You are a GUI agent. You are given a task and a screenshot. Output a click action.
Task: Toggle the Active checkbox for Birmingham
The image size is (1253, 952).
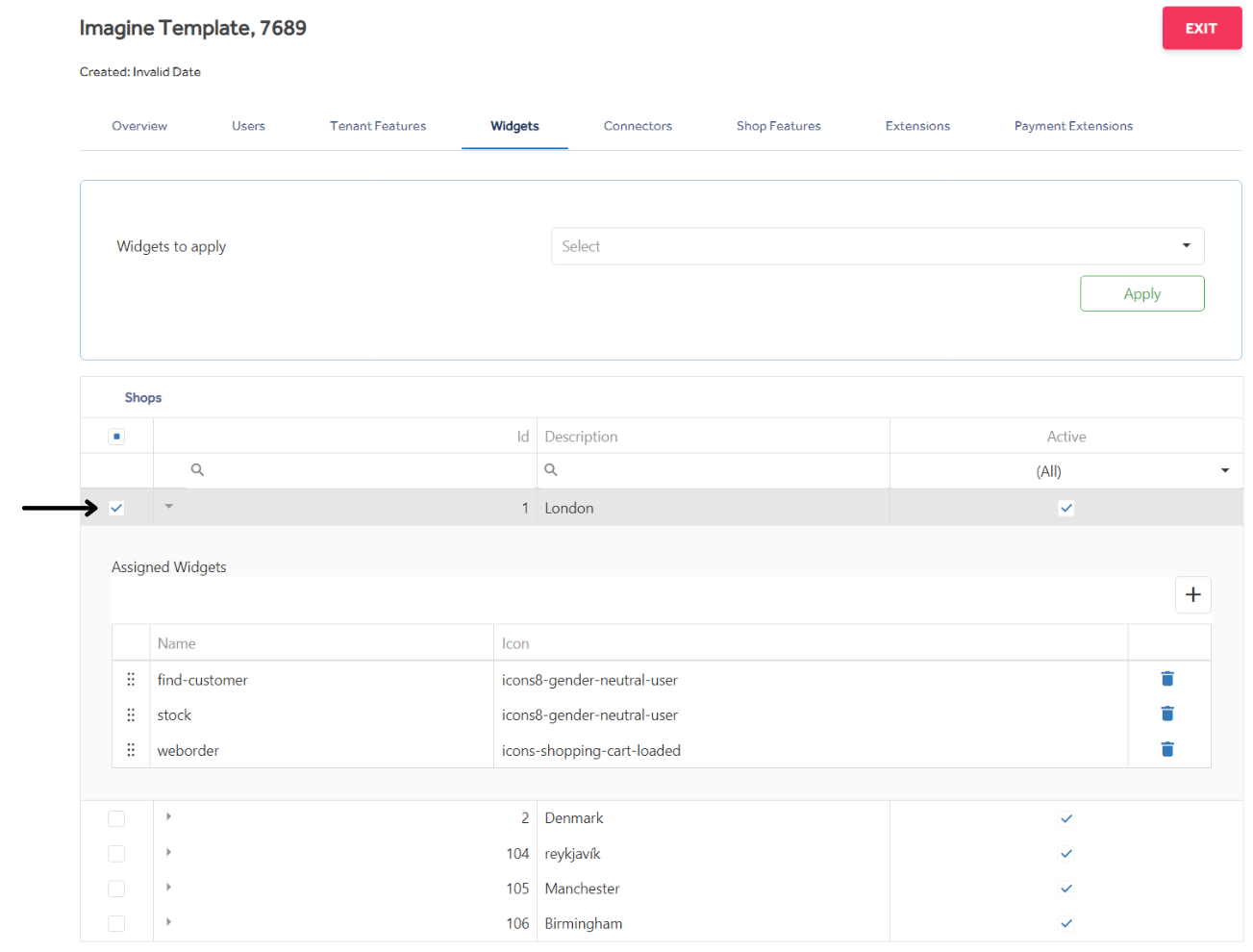[x=1066, y=923]
